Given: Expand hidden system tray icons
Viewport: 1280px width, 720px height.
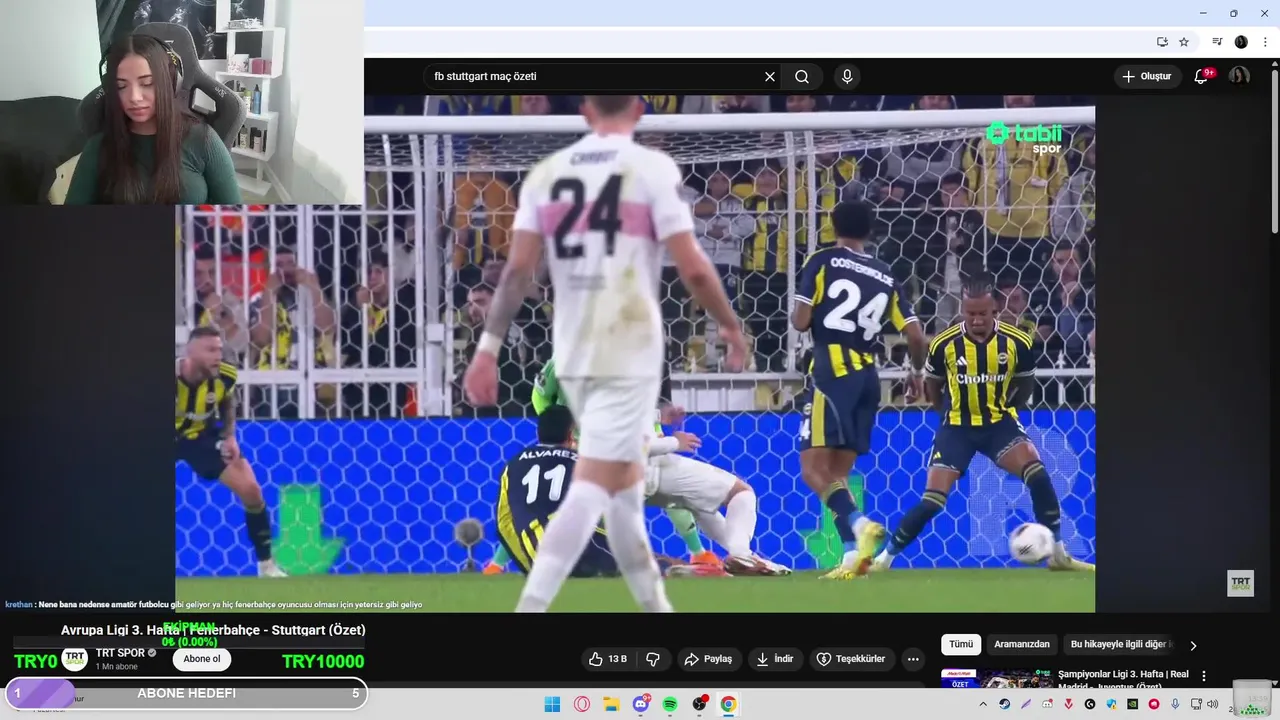Looking at the screenshot, I should [983, 704].
